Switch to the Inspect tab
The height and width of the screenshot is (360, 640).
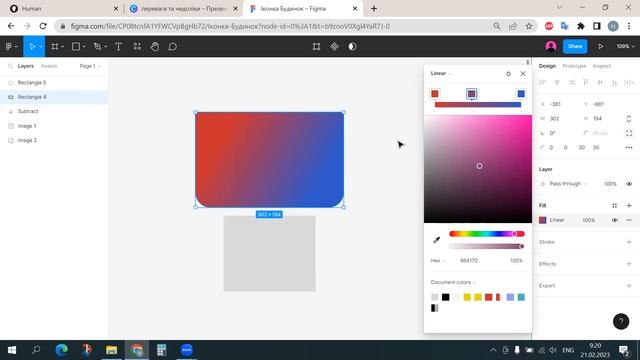point(602,66)
